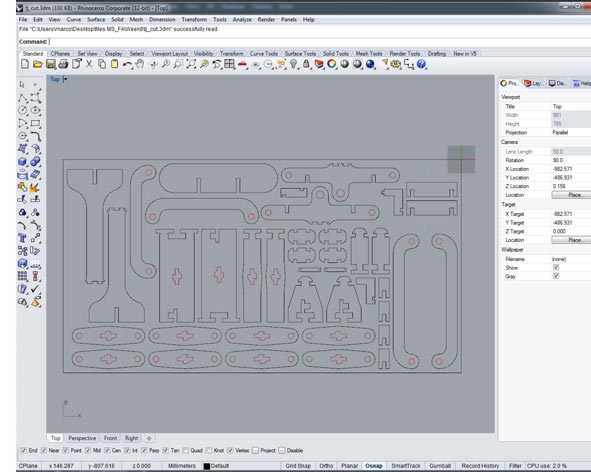Select the Circle tool in sidebar
The image size is (591, 472).
coord(23,110)
